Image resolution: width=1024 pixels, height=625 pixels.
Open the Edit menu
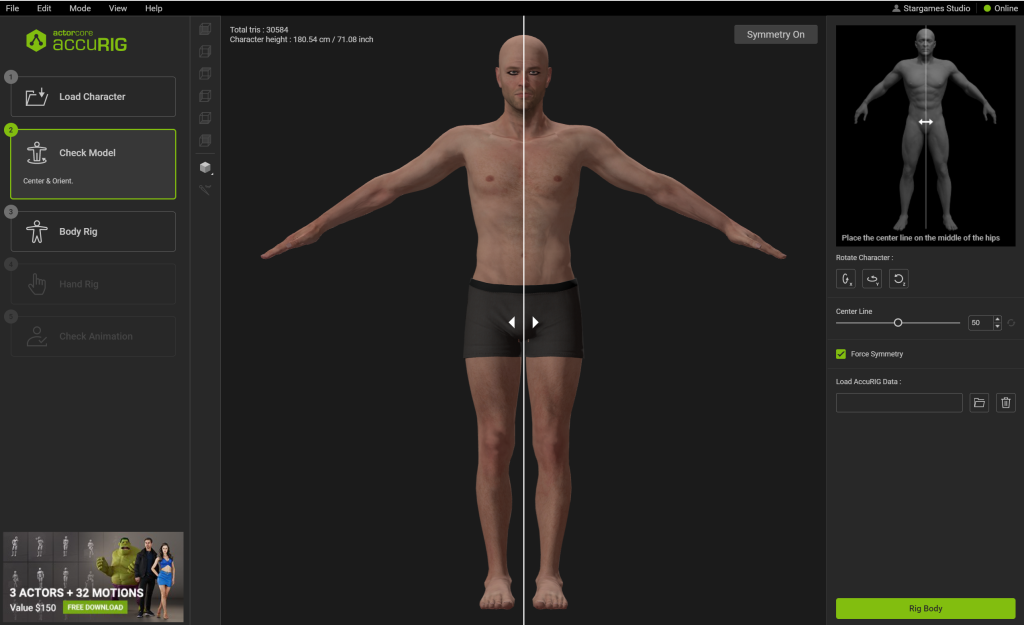(44, 8)
